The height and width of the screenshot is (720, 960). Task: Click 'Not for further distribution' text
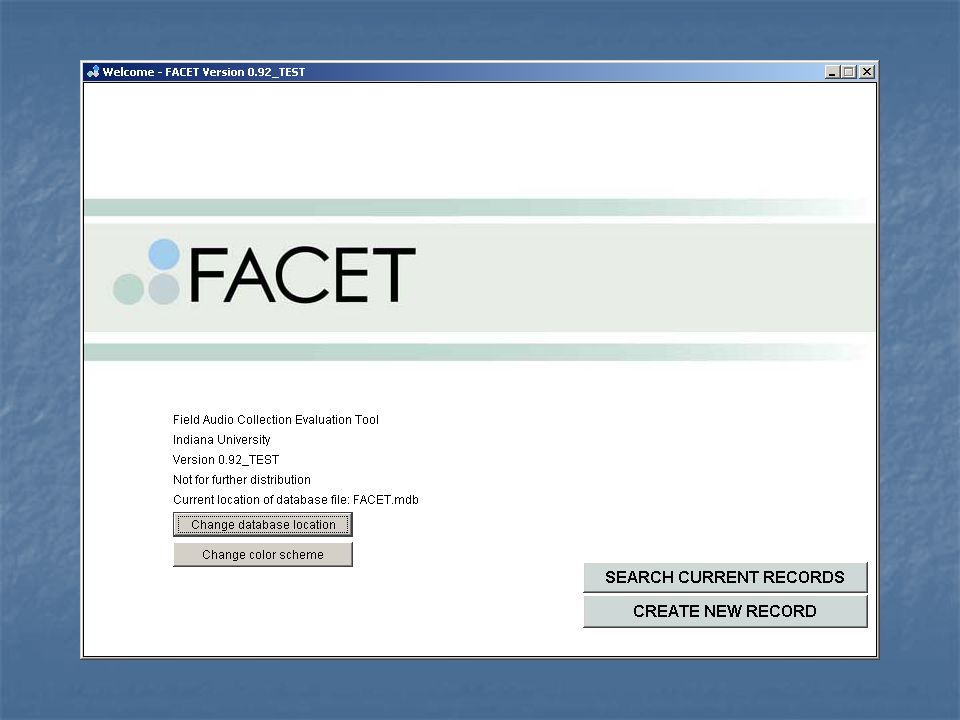(x=242, y=479)
